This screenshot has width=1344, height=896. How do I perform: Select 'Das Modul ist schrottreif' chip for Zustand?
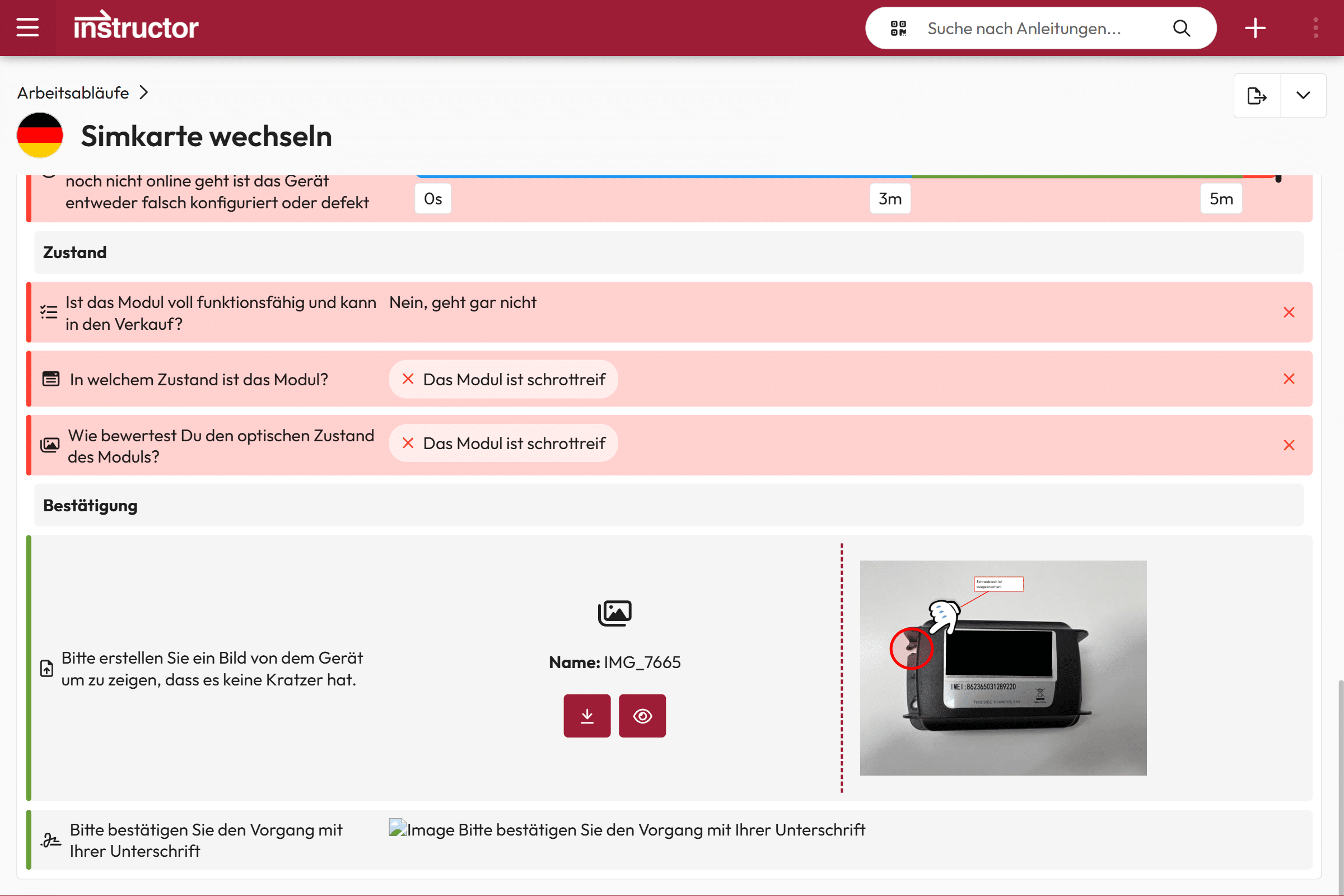click(503, 380)
